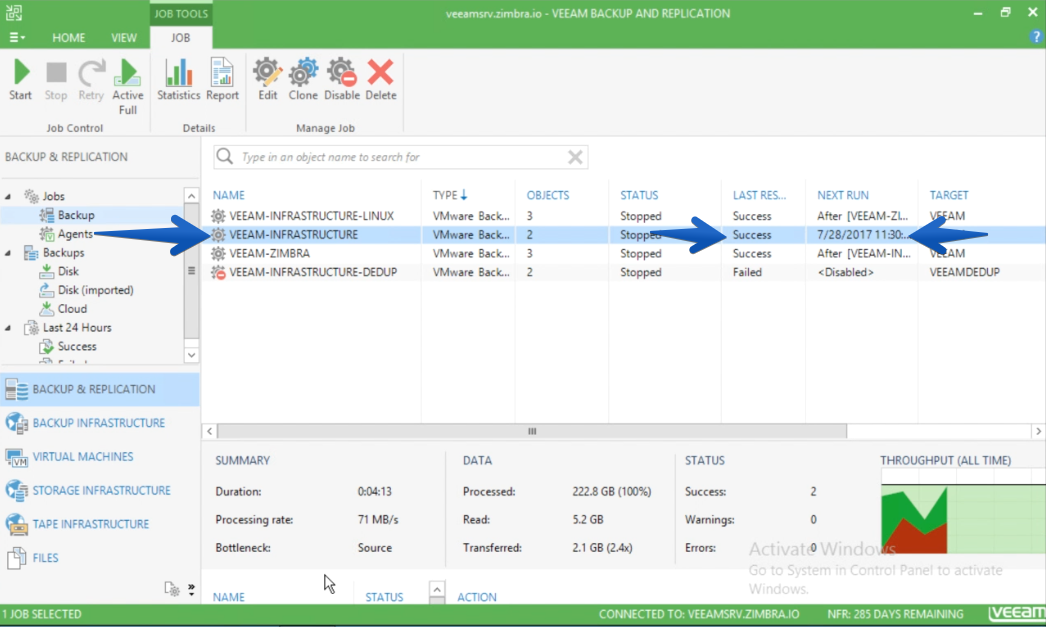The image size is (1046, 627).
Task: Collapse the Jobs tree node
Action: [x=8, y=196]
